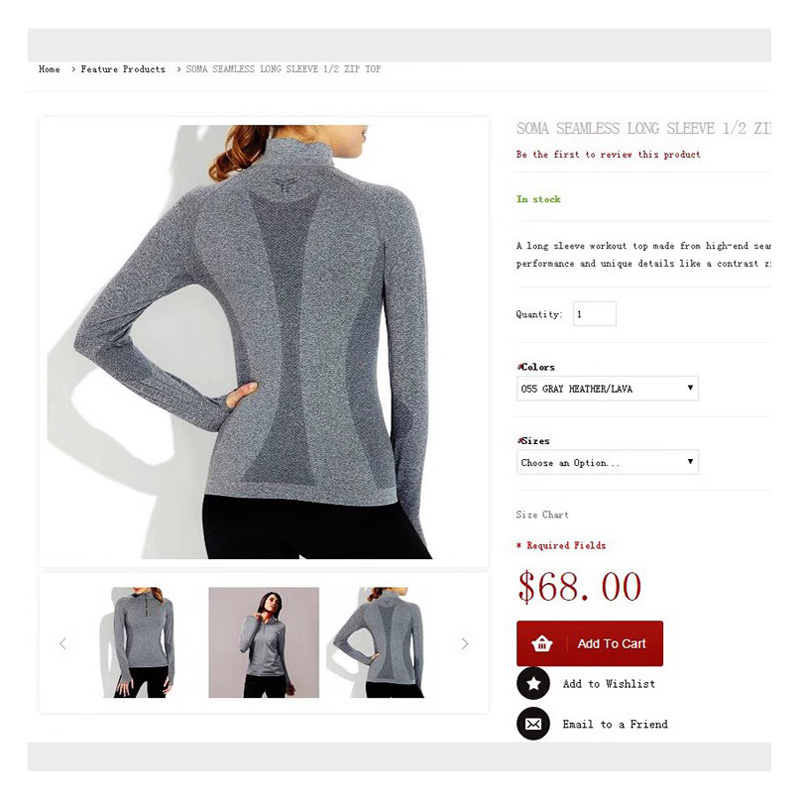This screenshot has width=800, height=800.
Task: Click the email envelope icon
Action: pyautogui.click(x=533, y=723)
